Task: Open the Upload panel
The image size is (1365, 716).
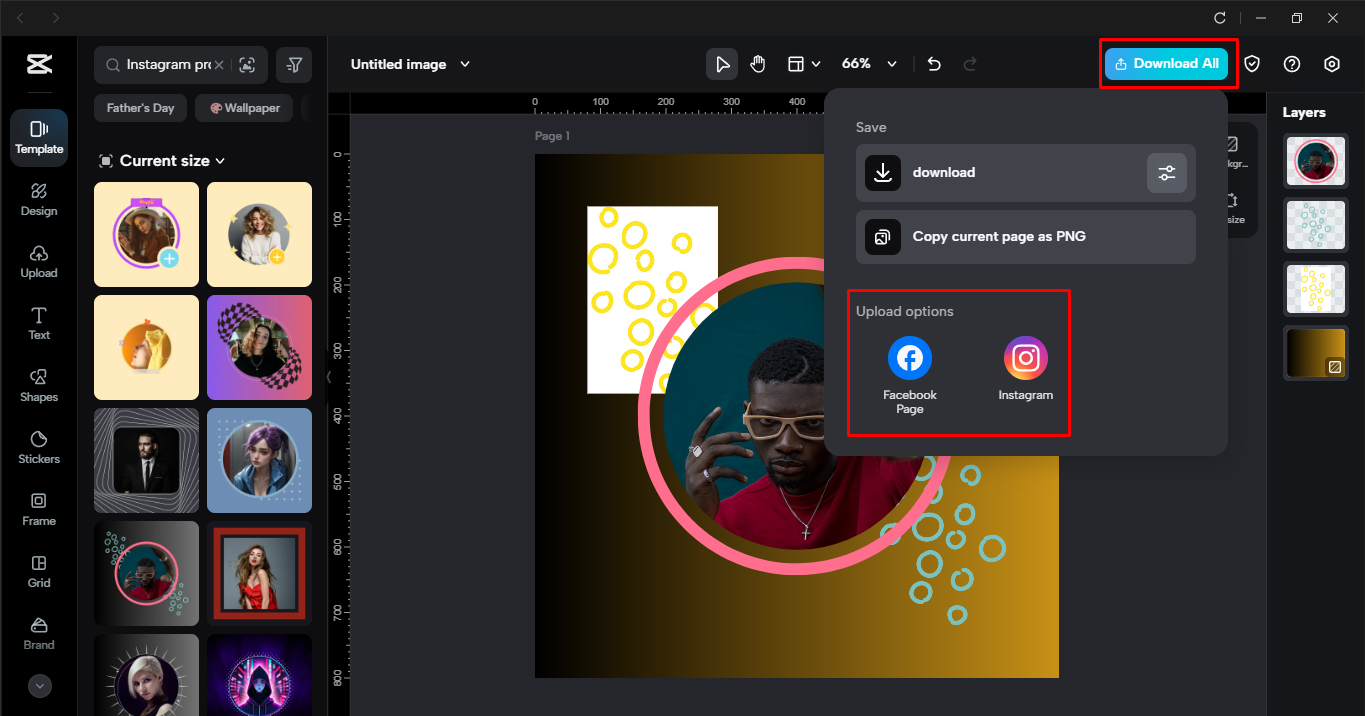Action: (38, 261)
